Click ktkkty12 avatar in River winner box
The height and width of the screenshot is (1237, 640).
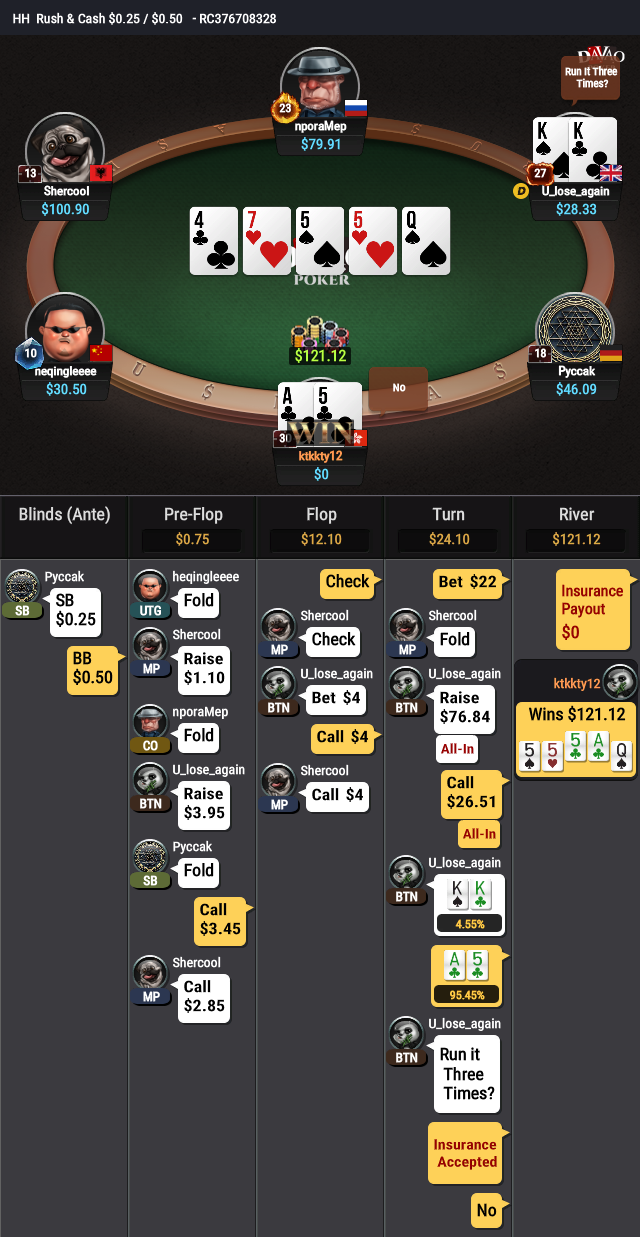[619, 682]
